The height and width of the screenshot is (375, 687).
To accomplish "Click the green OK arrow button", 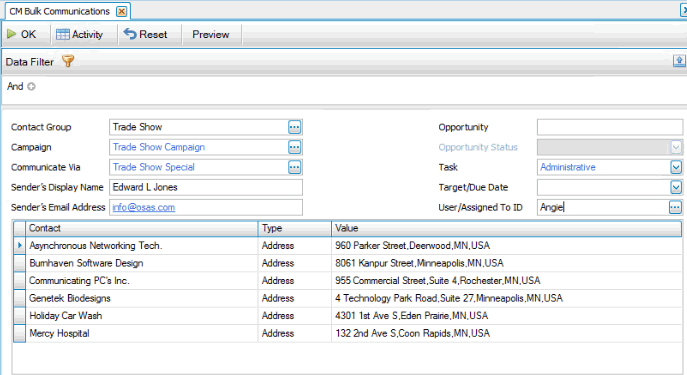I will coord(21,34).
